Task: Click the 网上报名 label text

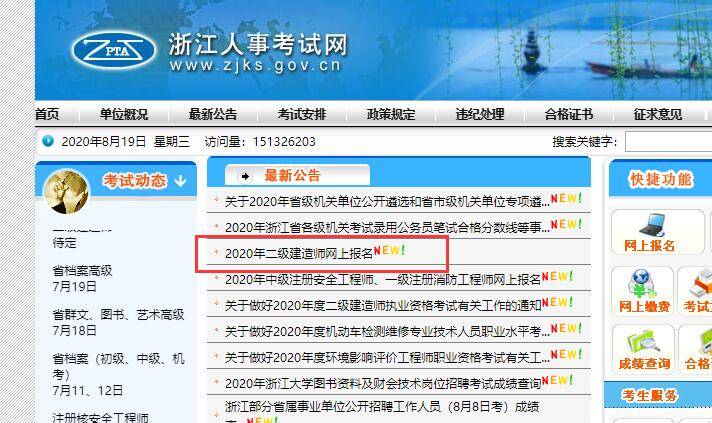Action: pyautogui.click(x=649, y=246)
